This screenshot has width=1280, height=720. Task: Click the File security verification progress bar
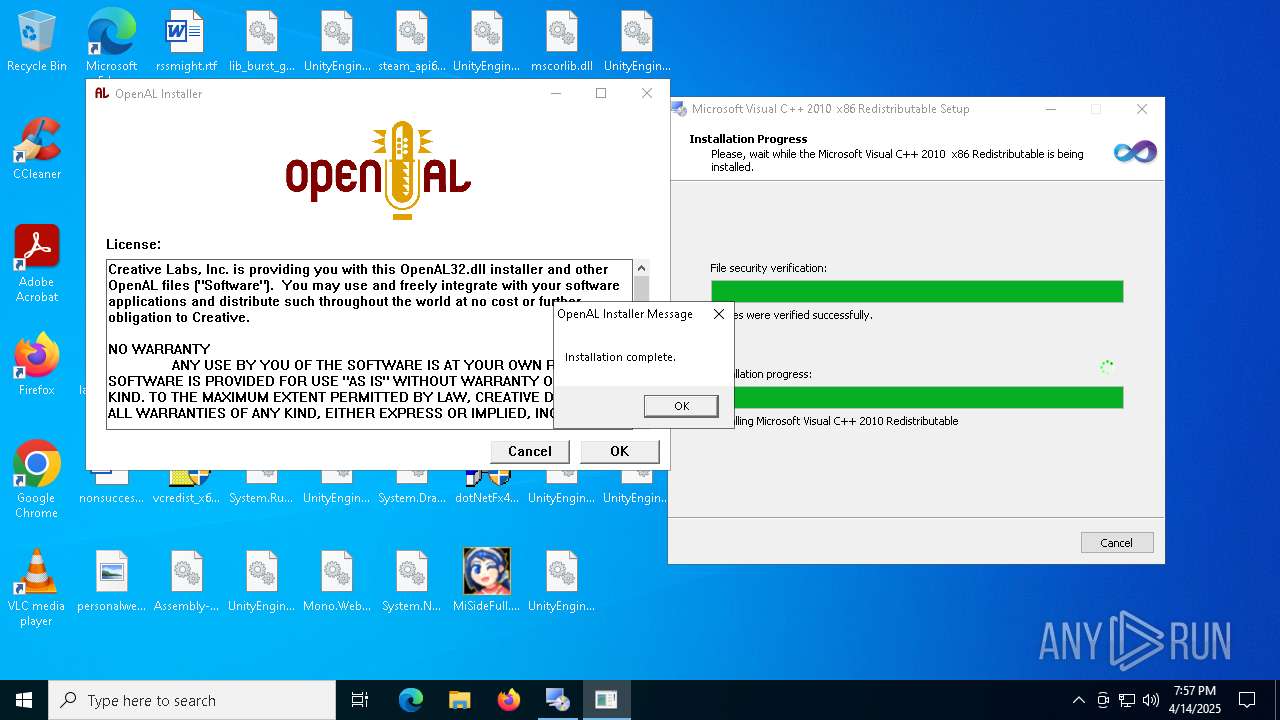917,291
